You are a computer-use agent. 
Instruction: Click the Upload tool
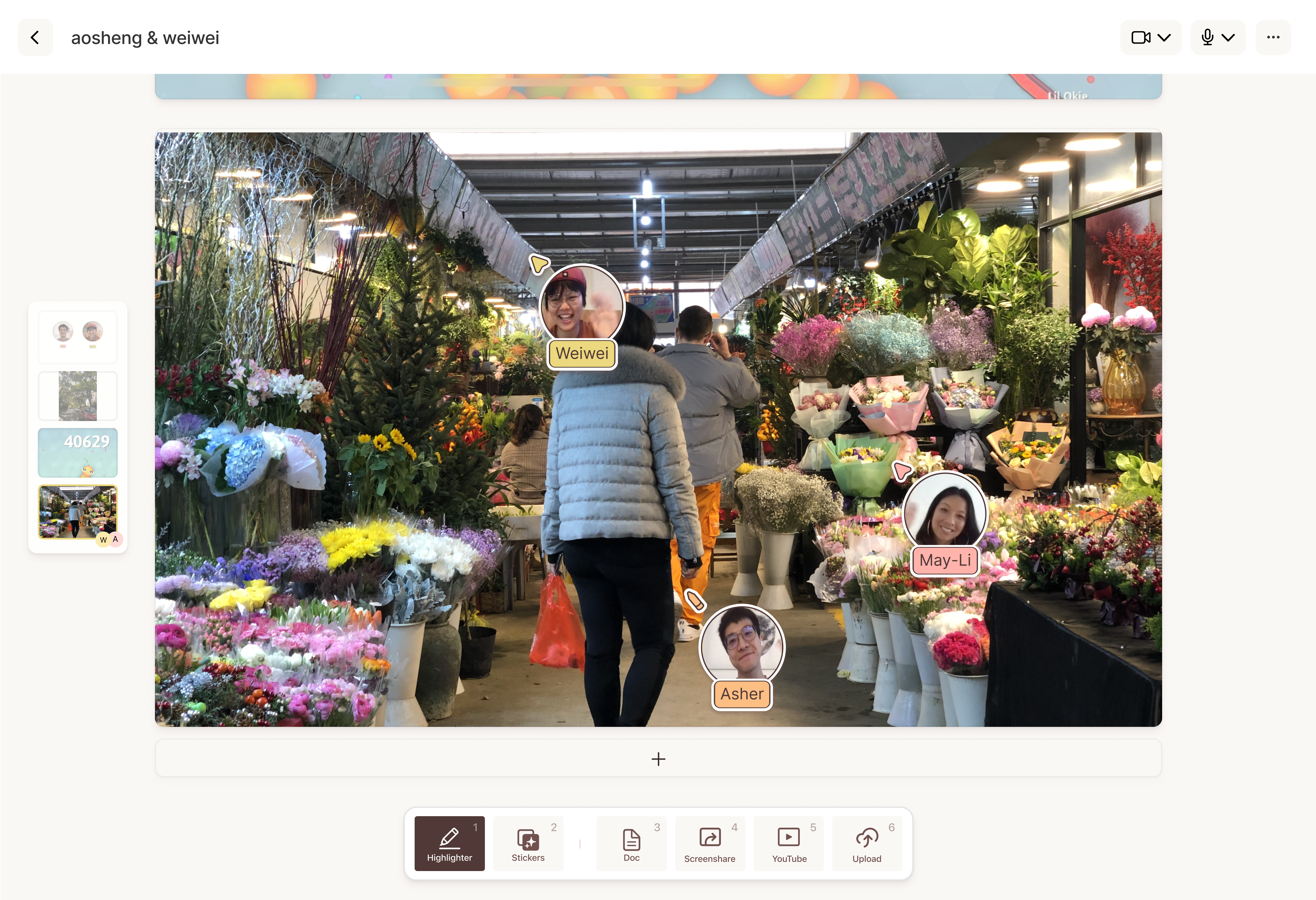tap(866, 843)
